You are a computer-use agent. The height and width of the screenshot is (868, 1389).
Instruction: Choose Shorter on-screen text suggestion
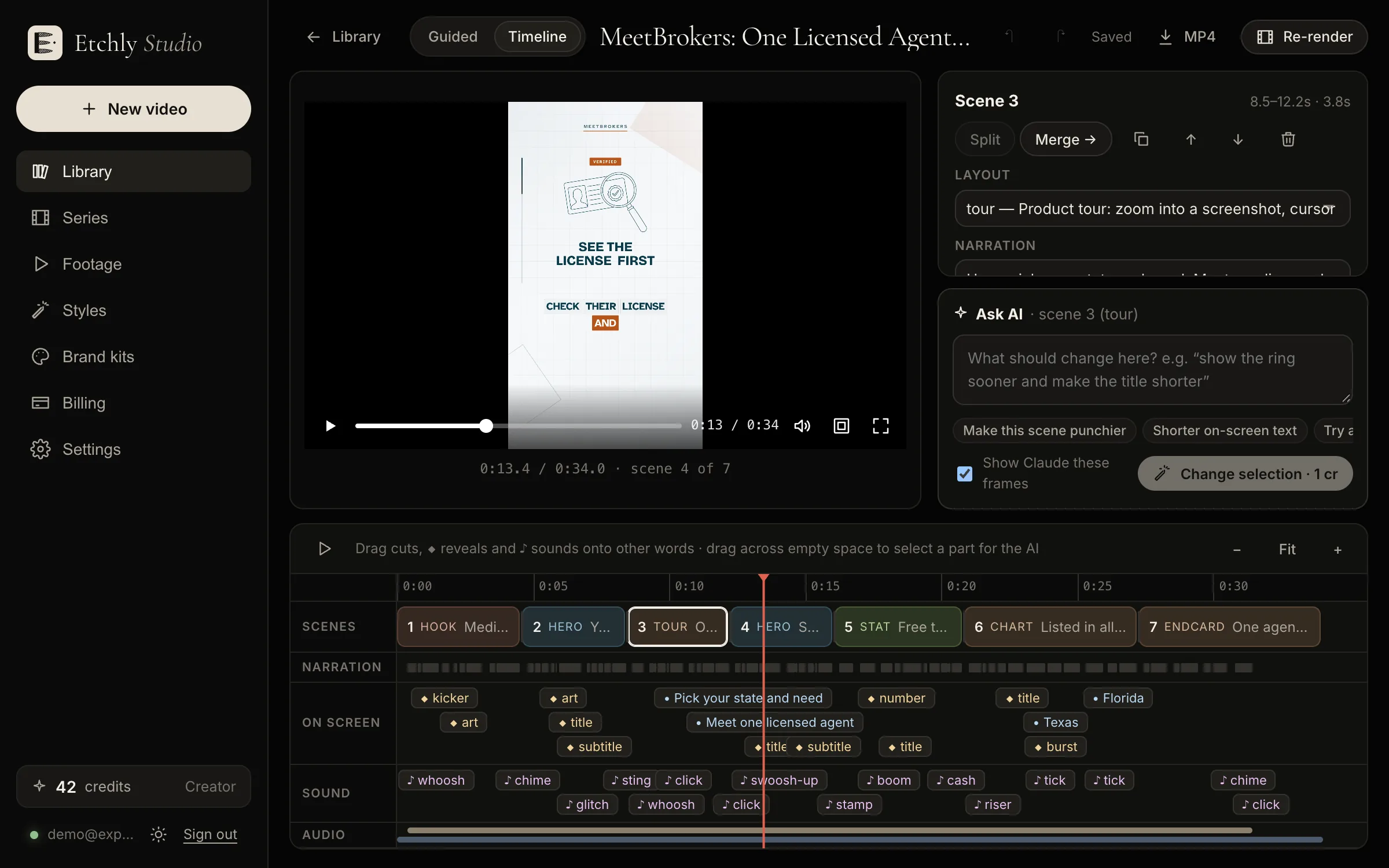click(x=1225, y=431)
